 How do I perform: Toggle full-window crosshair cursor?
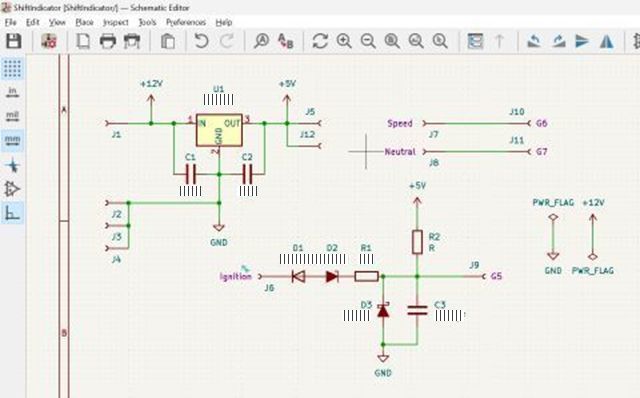point(12,165)
